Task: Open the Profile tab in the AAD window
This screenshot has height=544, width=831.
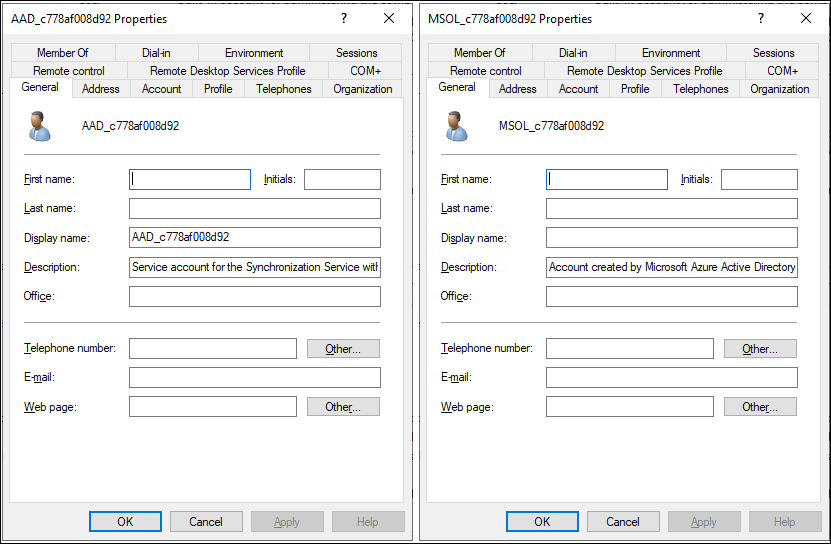Action: 218,89
